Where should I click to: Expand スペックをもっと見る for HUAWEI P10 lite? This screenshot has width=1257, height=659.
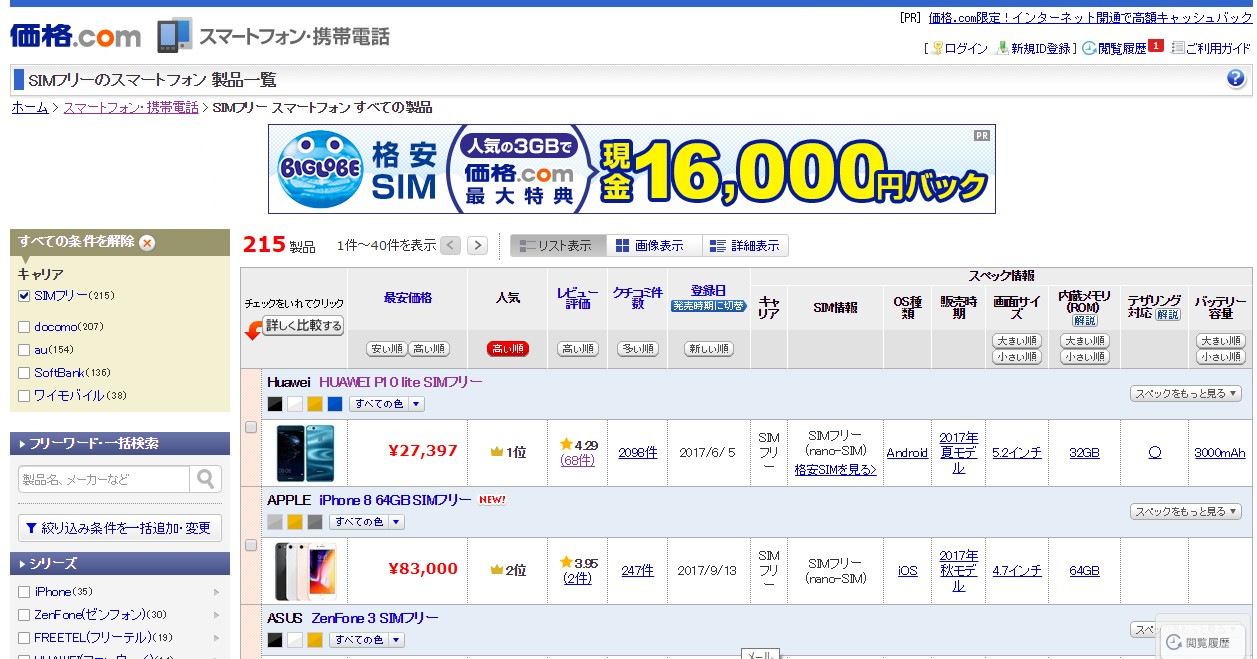(1186, 394)
